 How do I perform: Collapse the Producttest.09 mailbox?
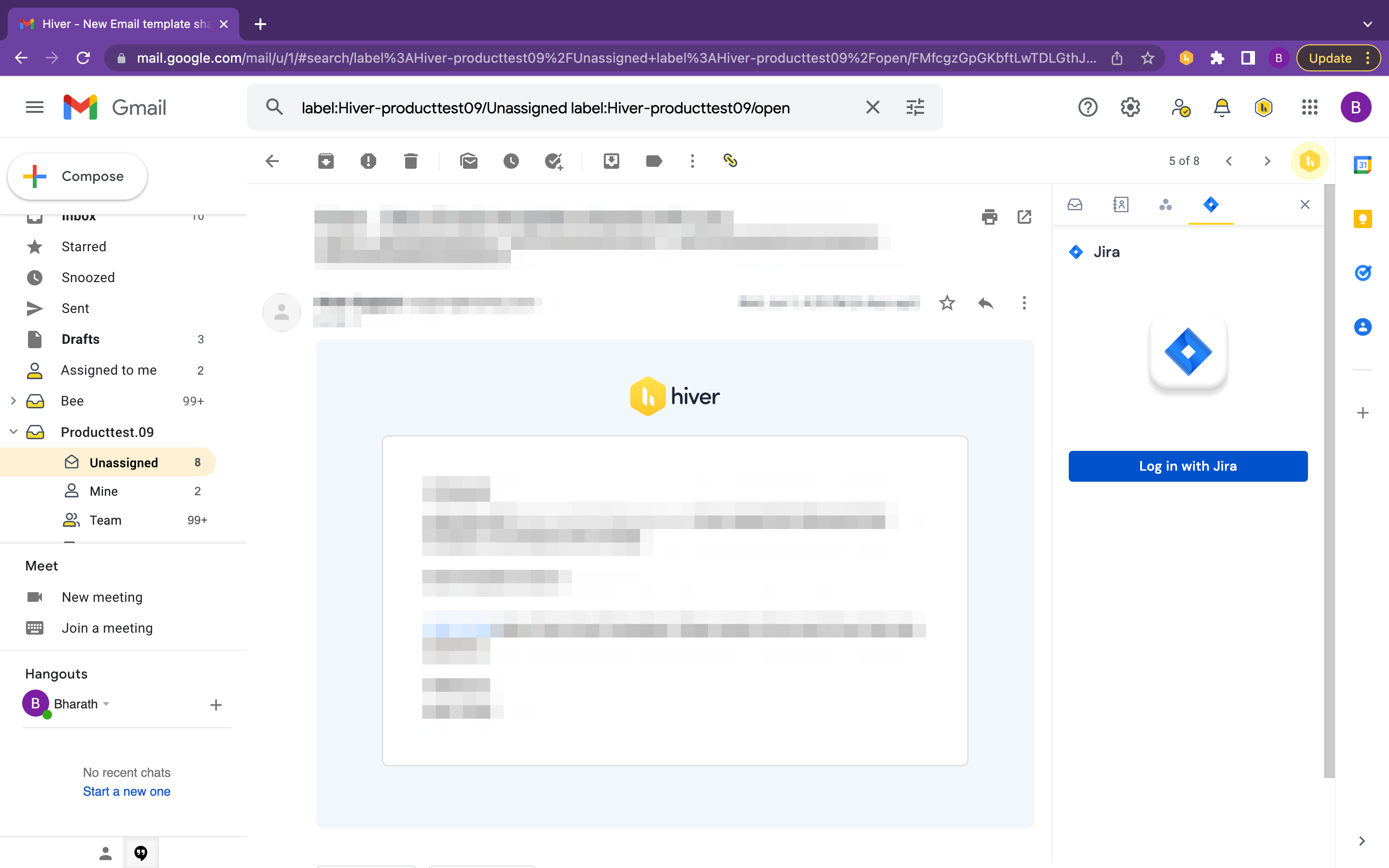[13, 432]
